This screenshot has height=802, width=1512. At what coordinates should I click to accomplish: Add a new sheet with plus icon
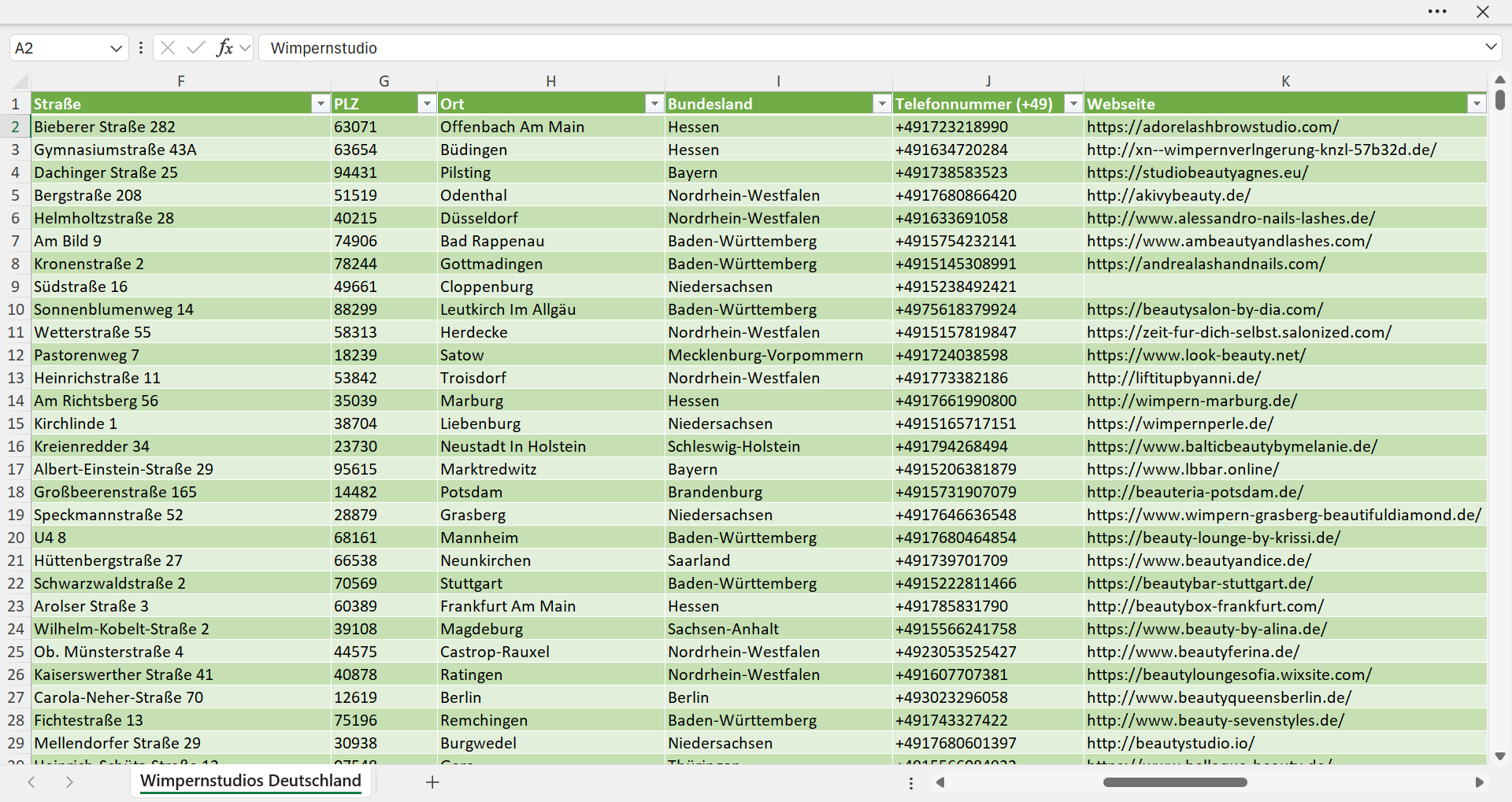click(432, 782)
